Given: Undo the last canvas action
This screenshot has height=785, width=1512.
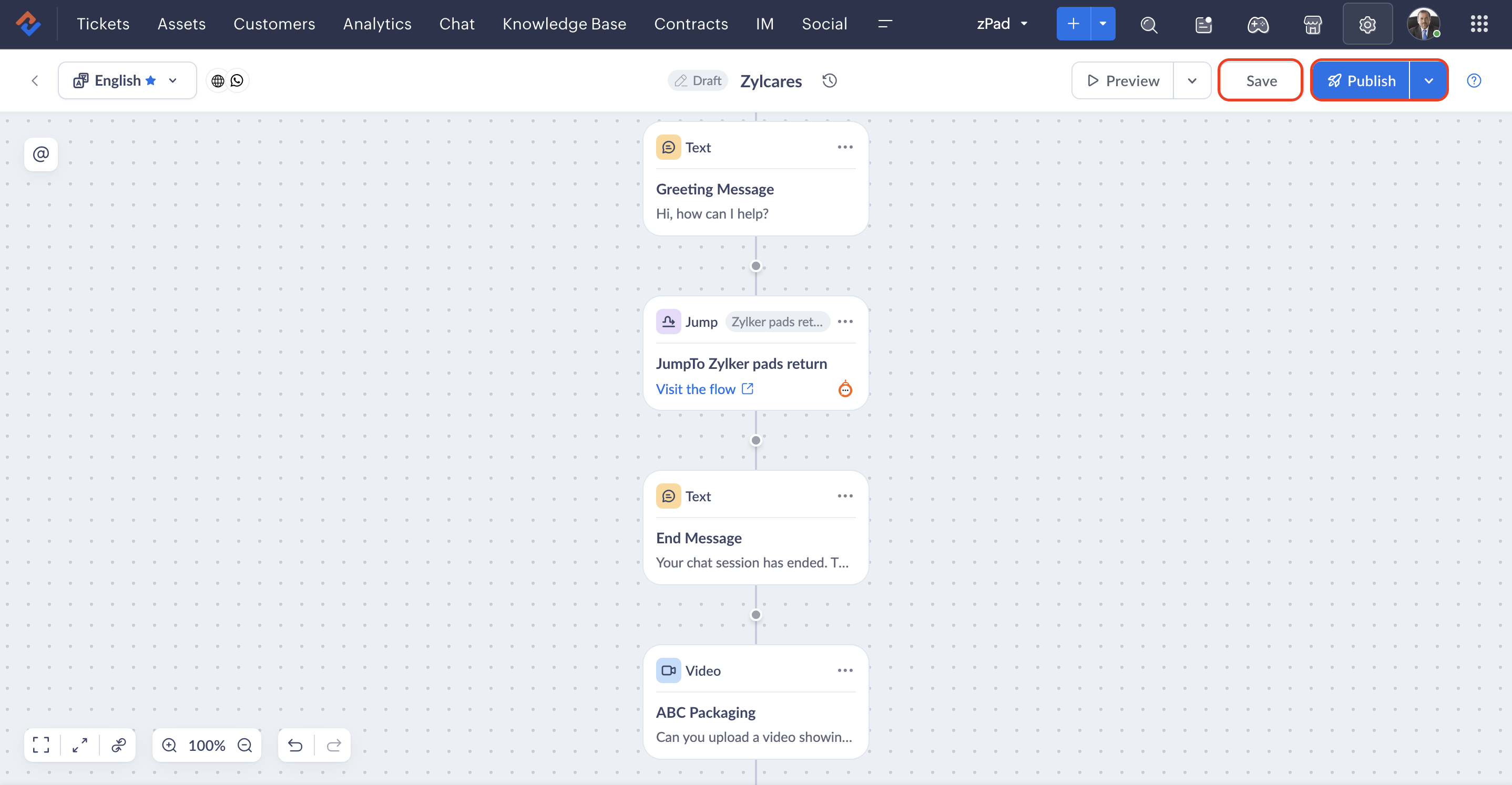Looking at the screenshot, I should [x=295, y=745].
